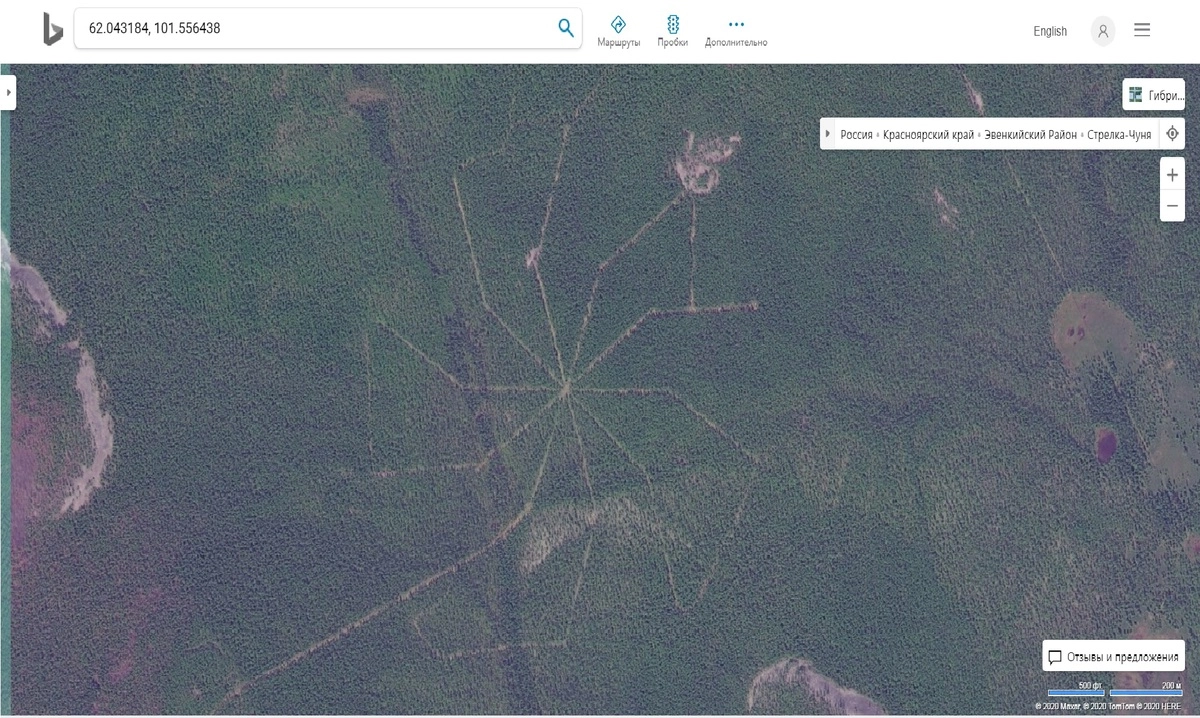Click the magnifier search icon
This screenshot has height=718, width=1200.
566,28
